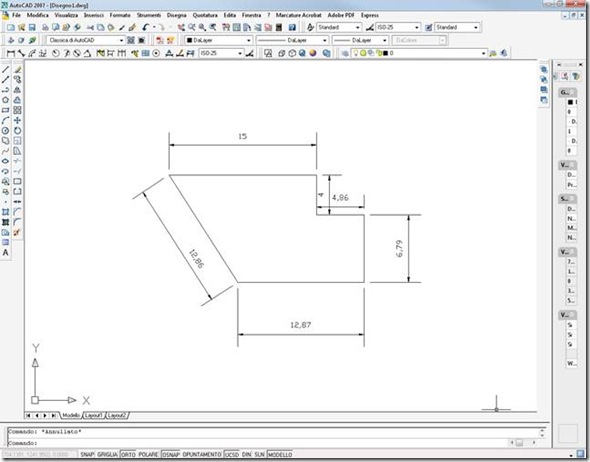Open the Layer Properties Manager icon
Image resolution: width=590 pixels, height=462 pixels.
344,53
